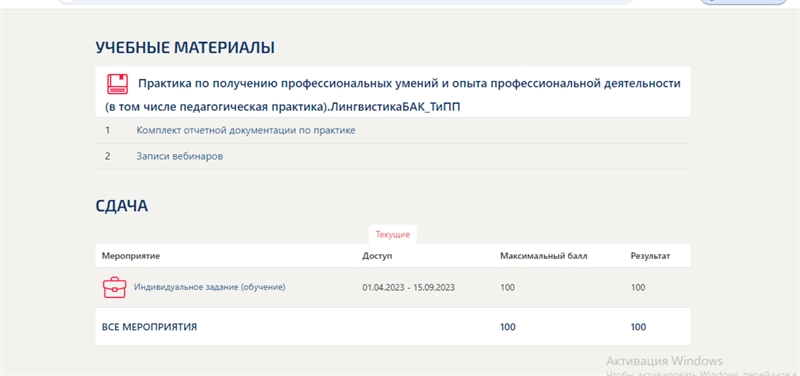Click max score 100 in ВСЕ МЕРОПРИЯТИЯ row
Image resolution: width=800 pixels, height=376 pixels.
click(x=508, y=327)
